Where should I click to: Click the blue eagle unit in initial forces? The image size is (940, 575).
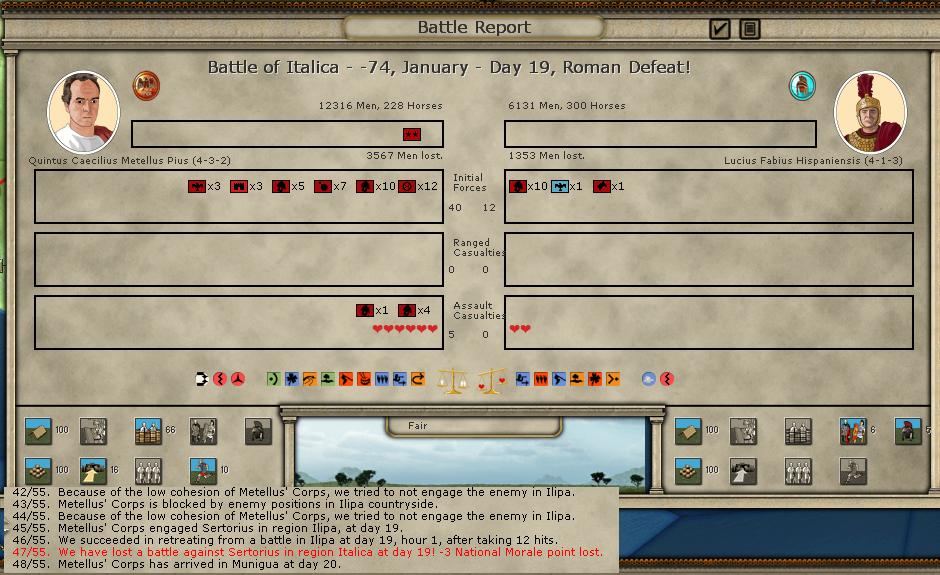coord(560,186)
